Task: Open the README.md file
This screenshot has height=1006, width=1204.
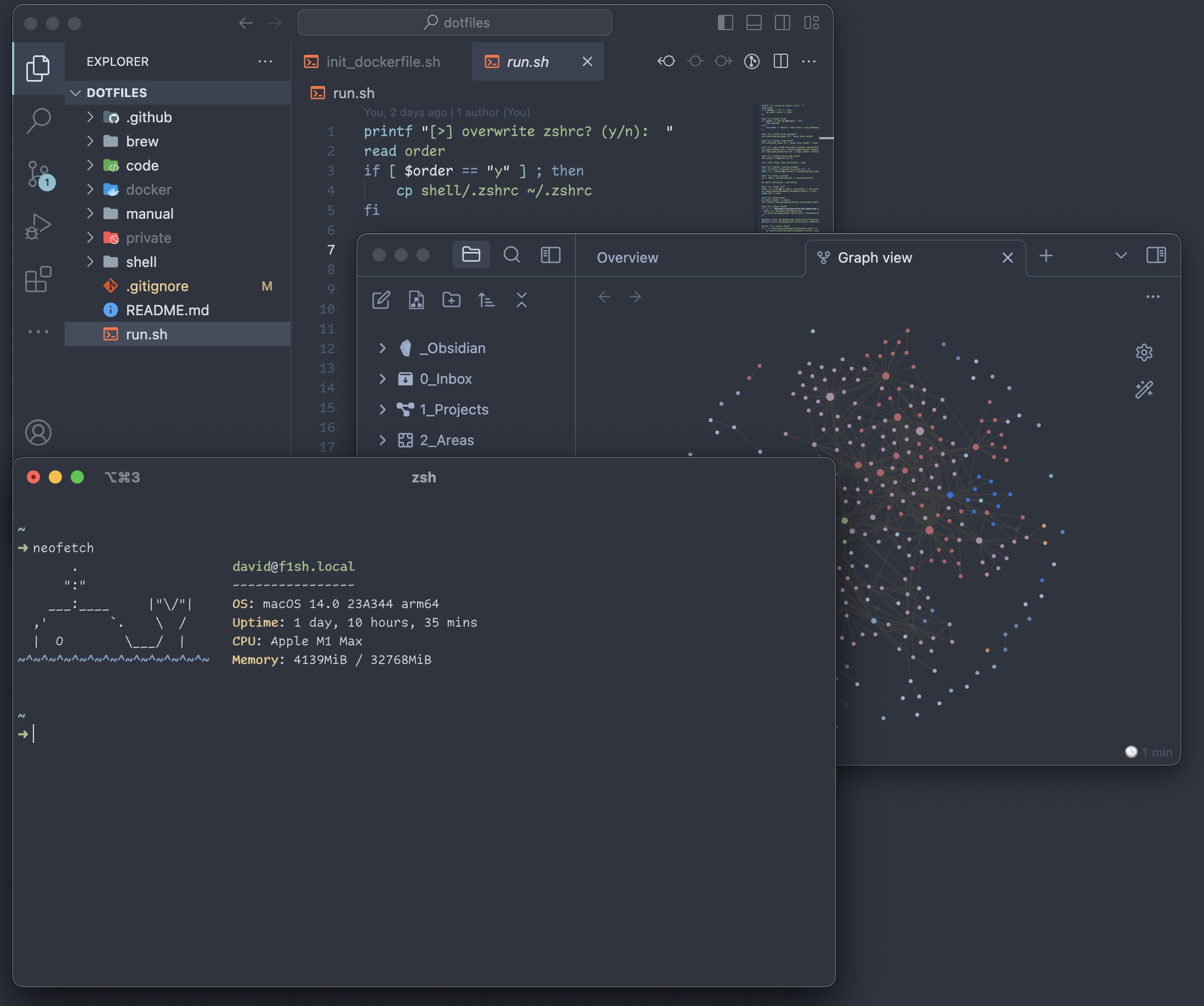Action: click(x=167, y=310)
